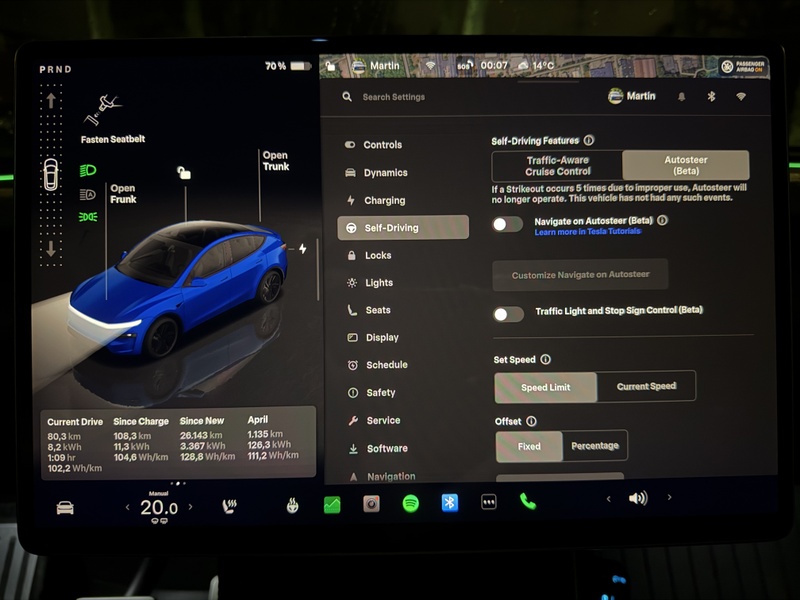
Task: Tap the car icon on the drive strip
Action: click(x=51, y=174)
